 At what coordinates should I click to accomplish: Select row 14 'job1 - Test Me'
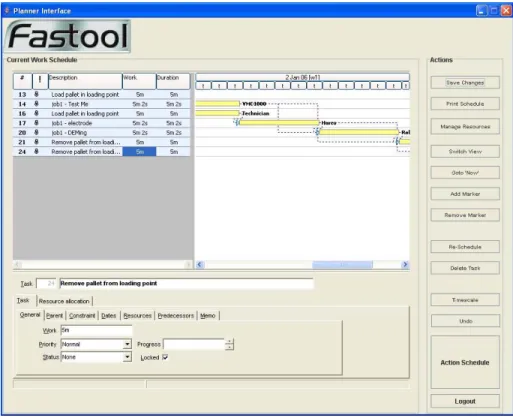point(102,104)
